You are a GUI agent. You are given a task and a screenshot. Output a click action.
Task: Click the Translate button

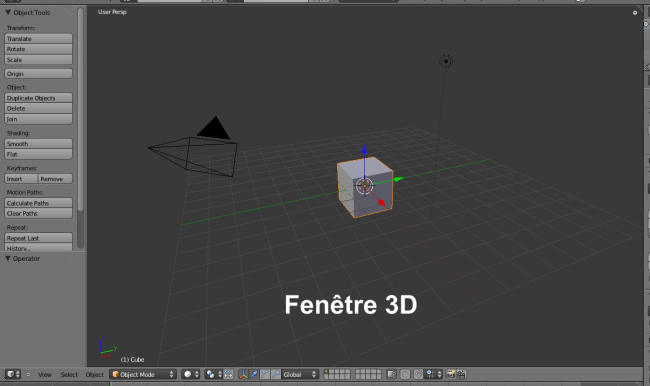click(x=39, y=39)
